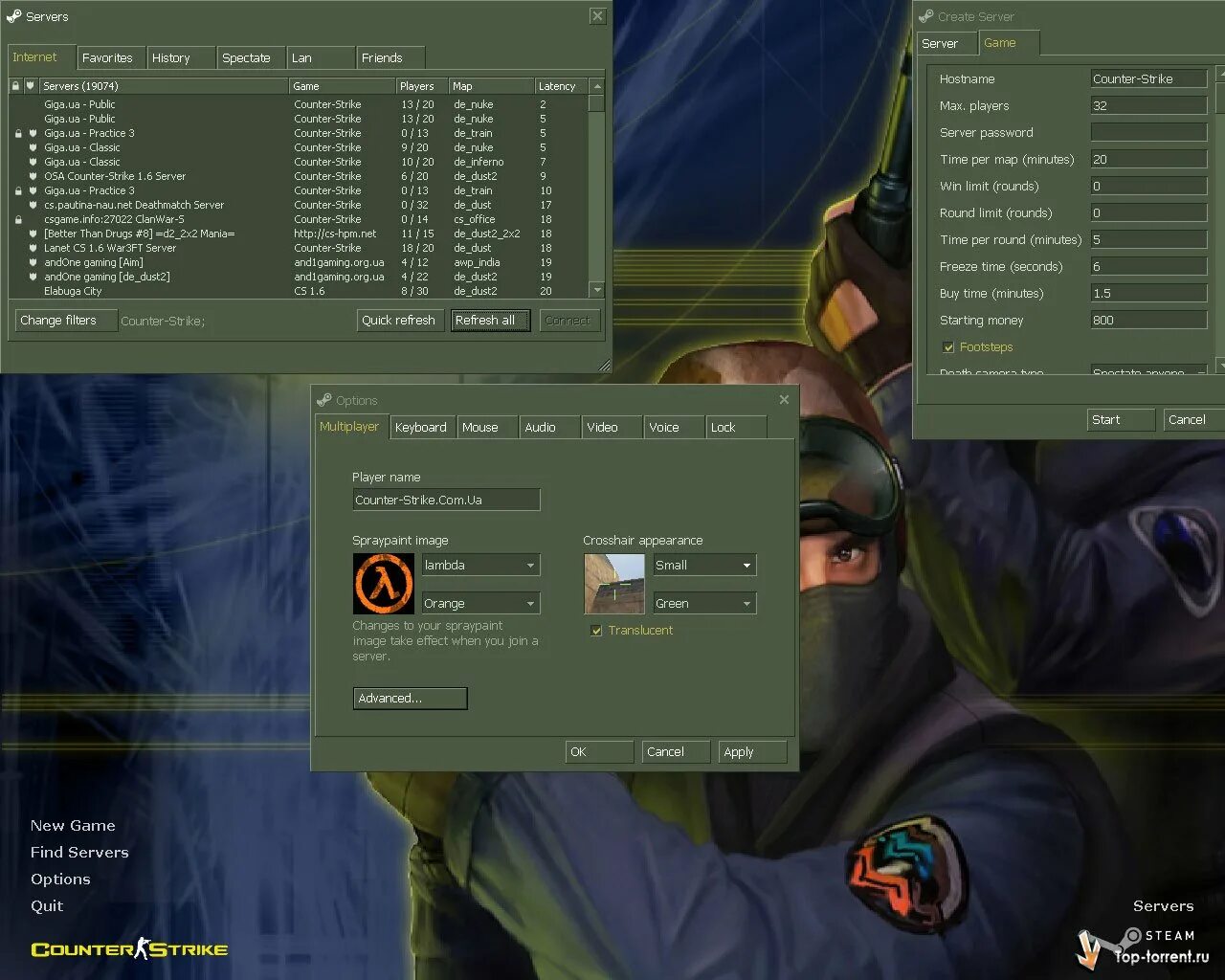
Task: Click the Counter-Strike logo at bottom left
Action: click(129, 949)
